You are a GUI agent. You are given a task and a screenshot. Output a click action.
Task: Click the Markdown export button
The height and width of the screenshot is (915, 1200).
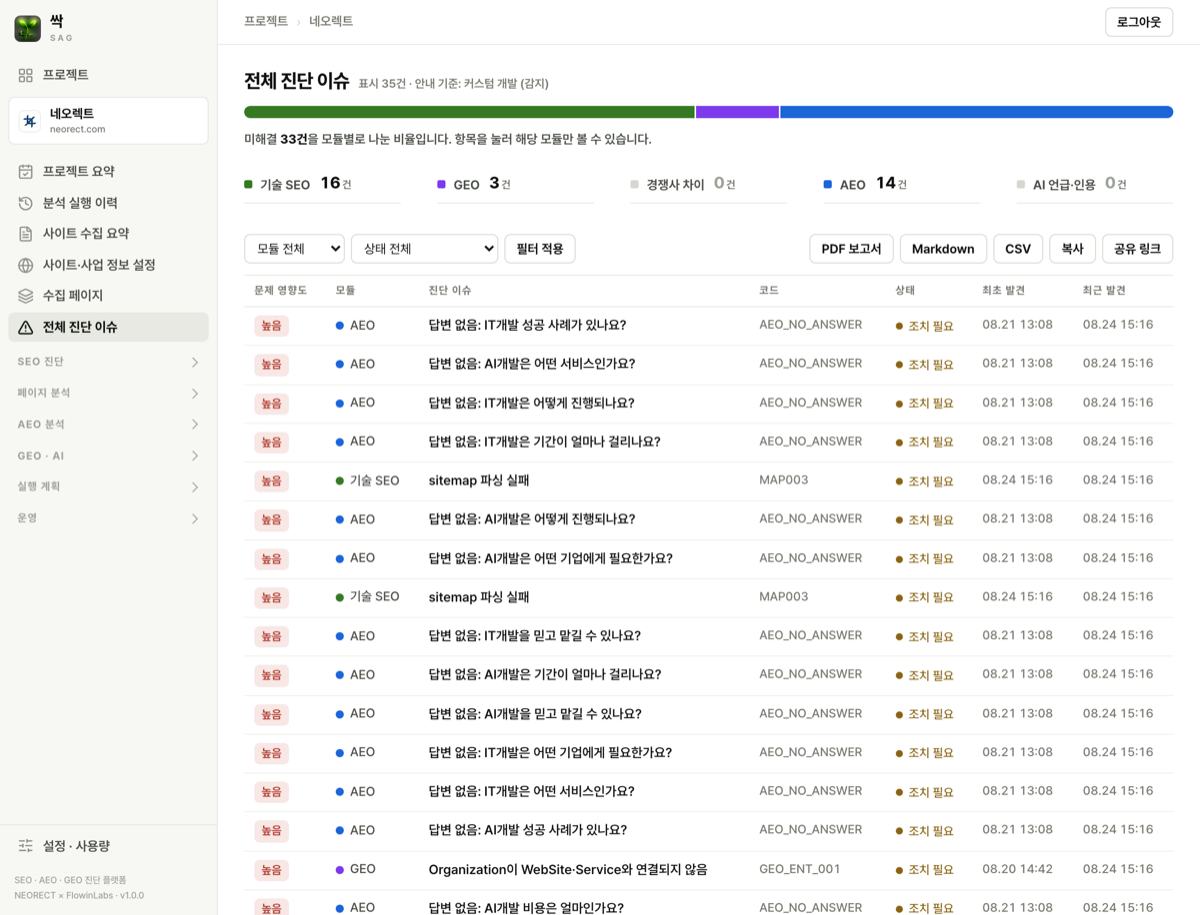pyautogui.click(x=943, y=249)
